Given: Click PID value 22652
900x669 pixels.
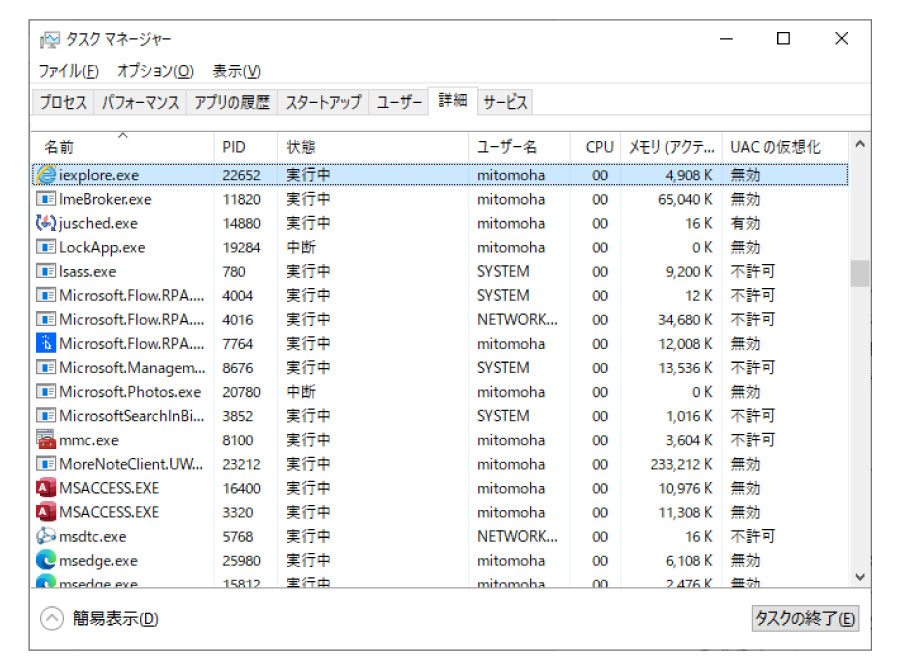Looking at the screenshot, I should (x=241, y=175).
